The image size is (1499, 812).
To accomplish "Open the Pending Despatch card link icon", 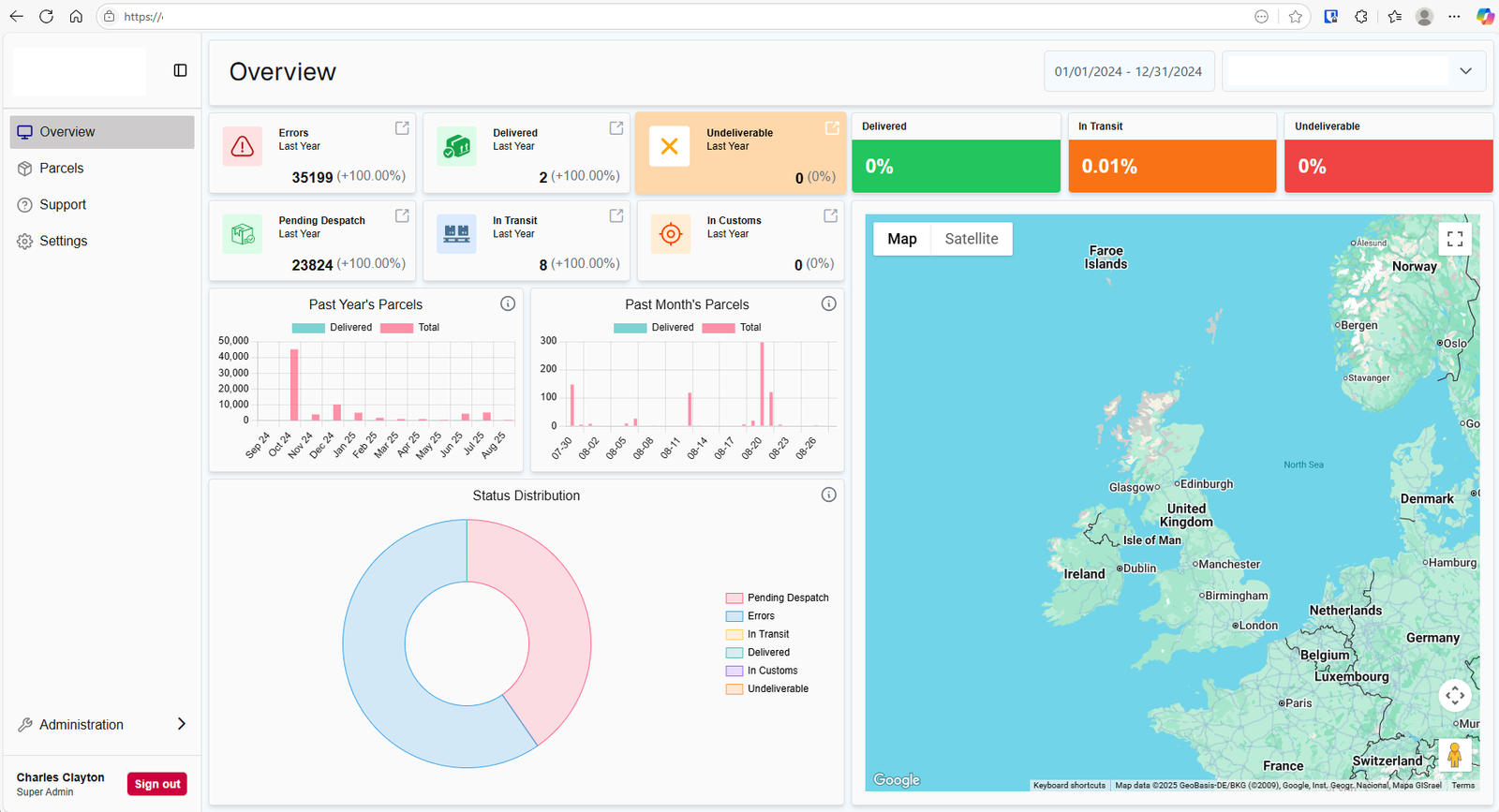I will coord(402,216).
